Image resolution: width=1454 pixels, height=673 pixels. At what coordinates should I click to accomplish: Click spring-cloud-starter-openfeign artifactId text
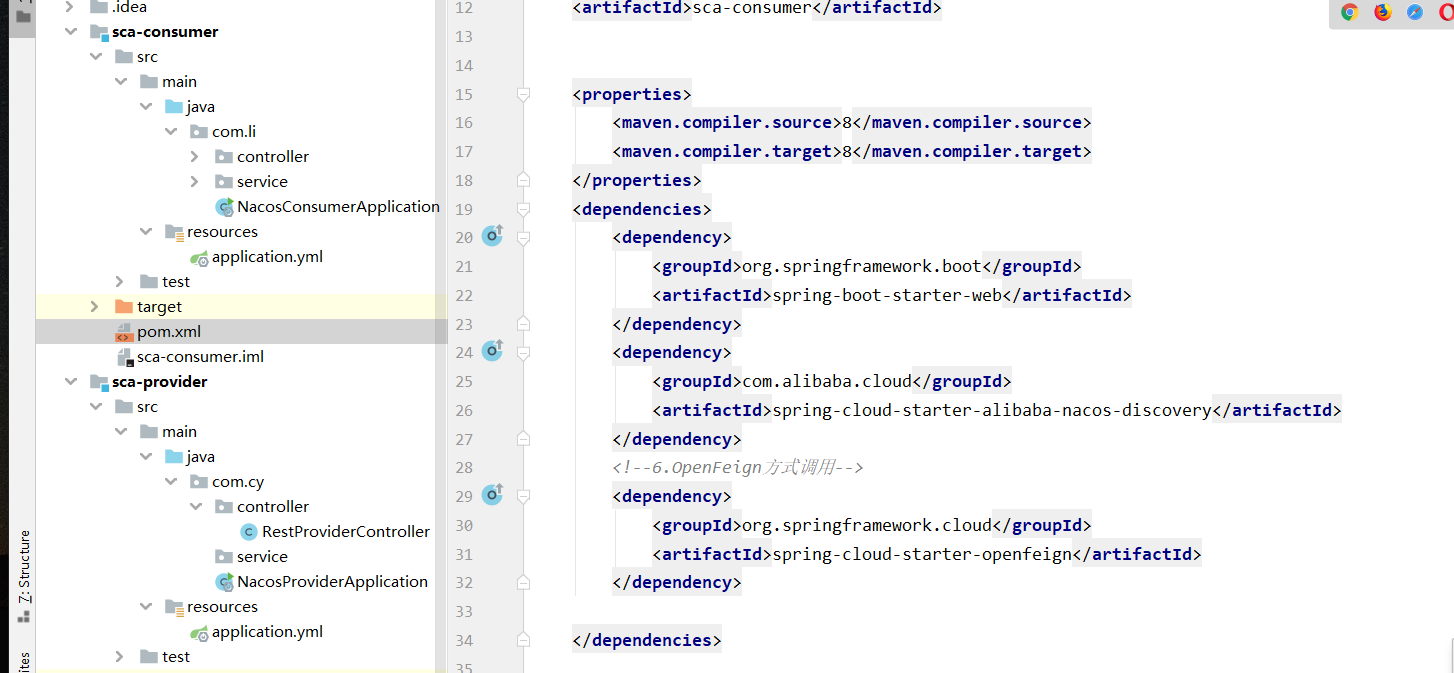[x=922, y=554]
